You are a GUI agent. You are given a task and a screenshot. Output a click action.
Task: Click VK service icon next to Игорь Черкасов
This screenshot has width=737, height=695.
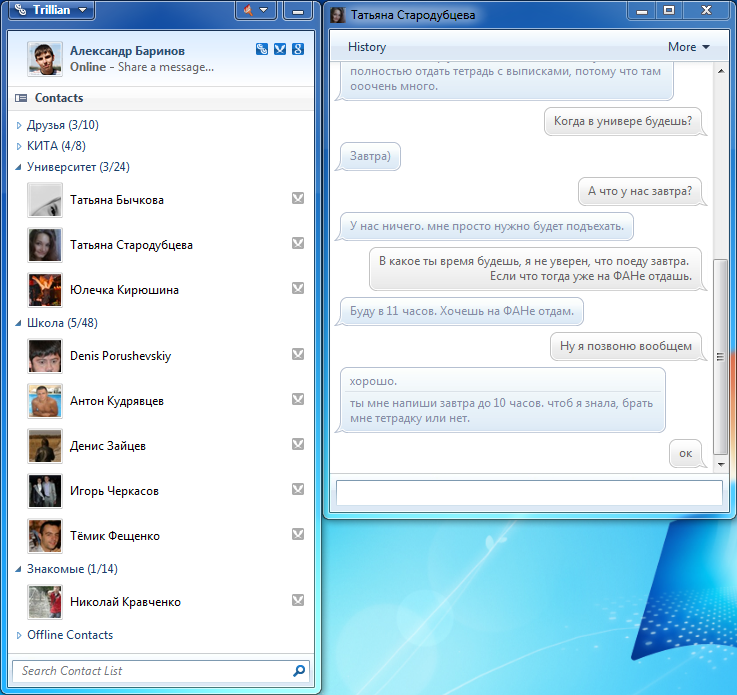pos(298,489)
